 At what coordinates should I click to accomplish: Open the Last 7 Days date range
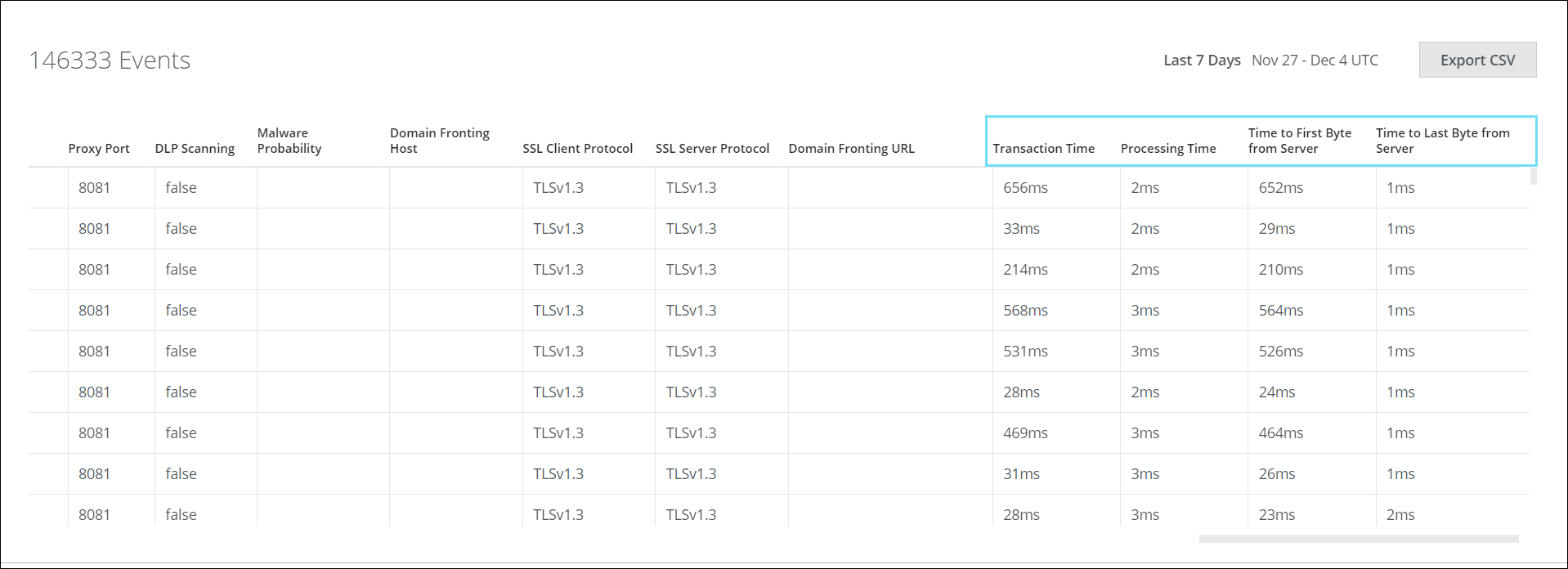click(1202, 60)
